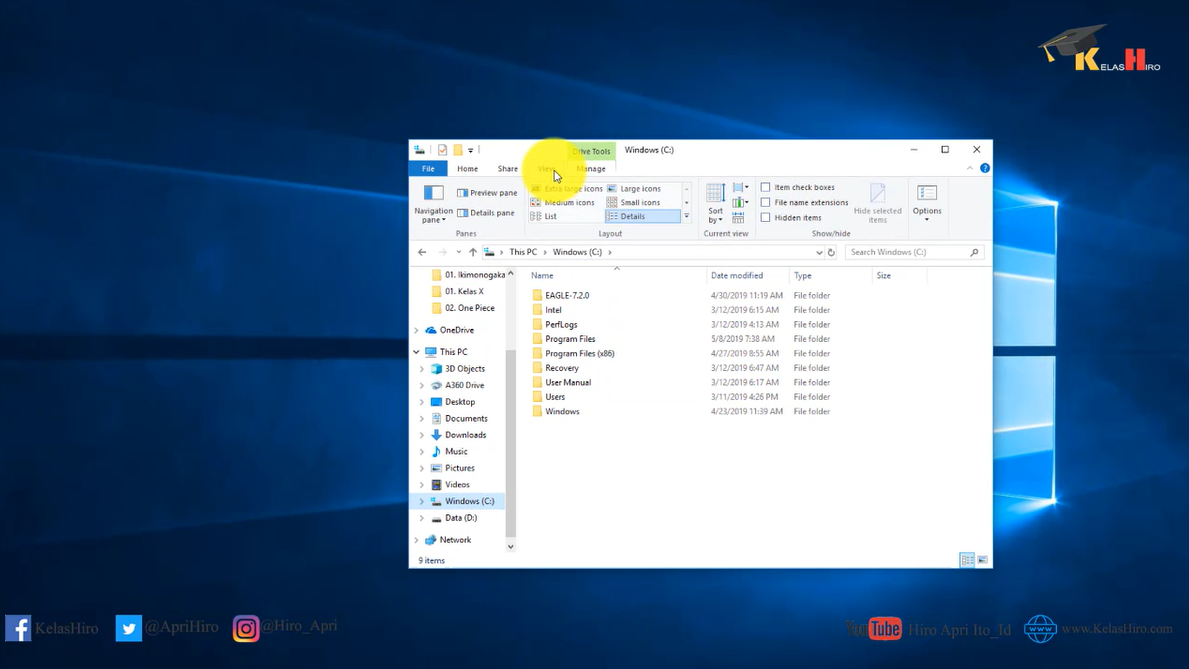Image resolution: width=1189 pixels, height=669 pixels.
Task: Open the Manage tab
Action: coord(591,168)
